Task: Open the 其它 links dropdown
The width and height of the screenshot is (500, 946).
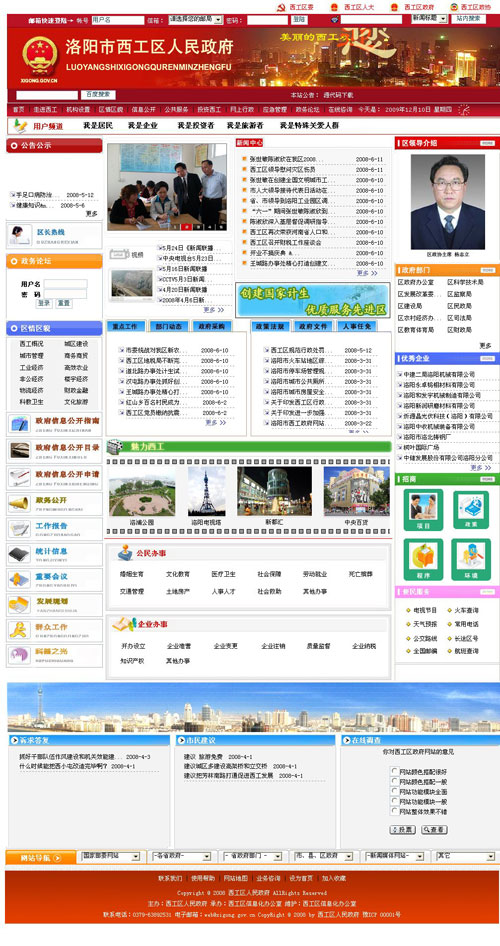Action: [x=466, y=856]
